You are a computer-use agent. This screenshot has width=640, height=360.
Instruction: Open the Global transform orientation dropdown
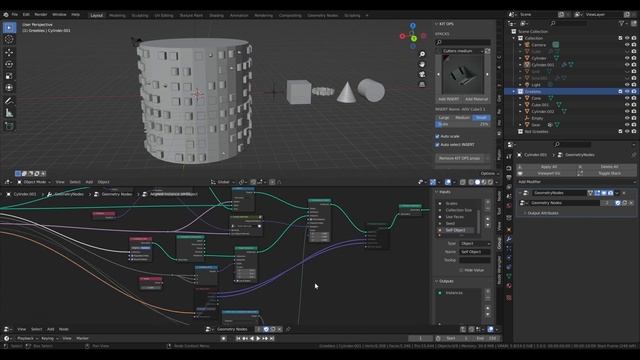click(x=223, y=182)
